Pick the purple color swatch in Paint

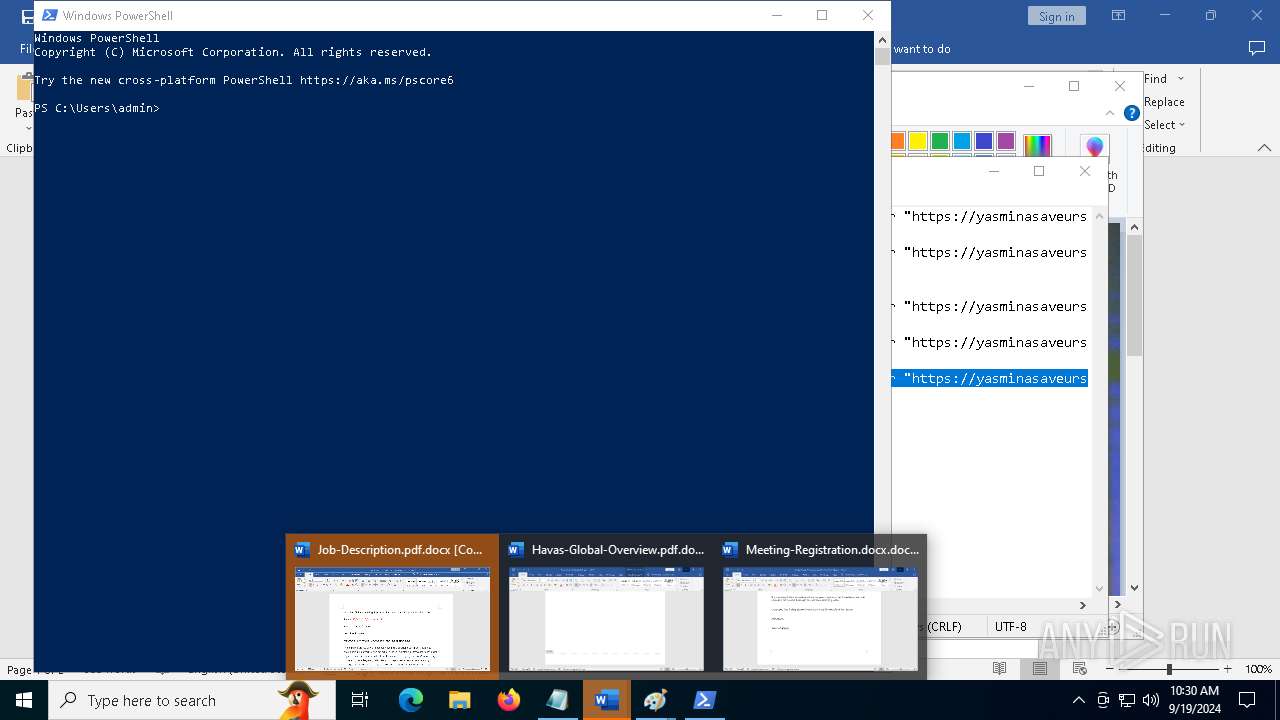pyautogui.click(x=1006, y=141)
